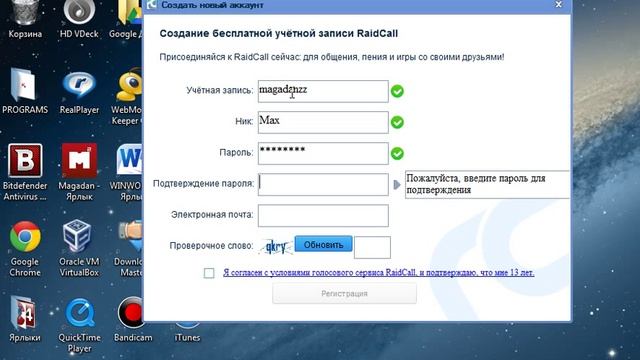Viewport: 640px width, 360px height.
Task: Click the RaidCall logo in the dialog title bar
Action: 152,5
